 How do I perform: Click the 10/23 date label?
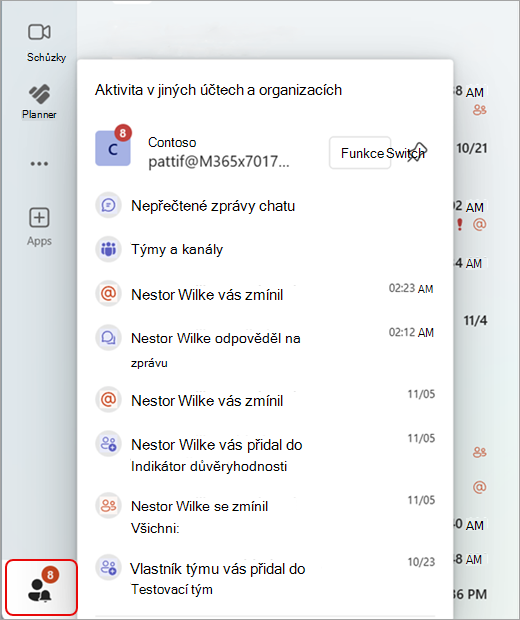(421, 562)
